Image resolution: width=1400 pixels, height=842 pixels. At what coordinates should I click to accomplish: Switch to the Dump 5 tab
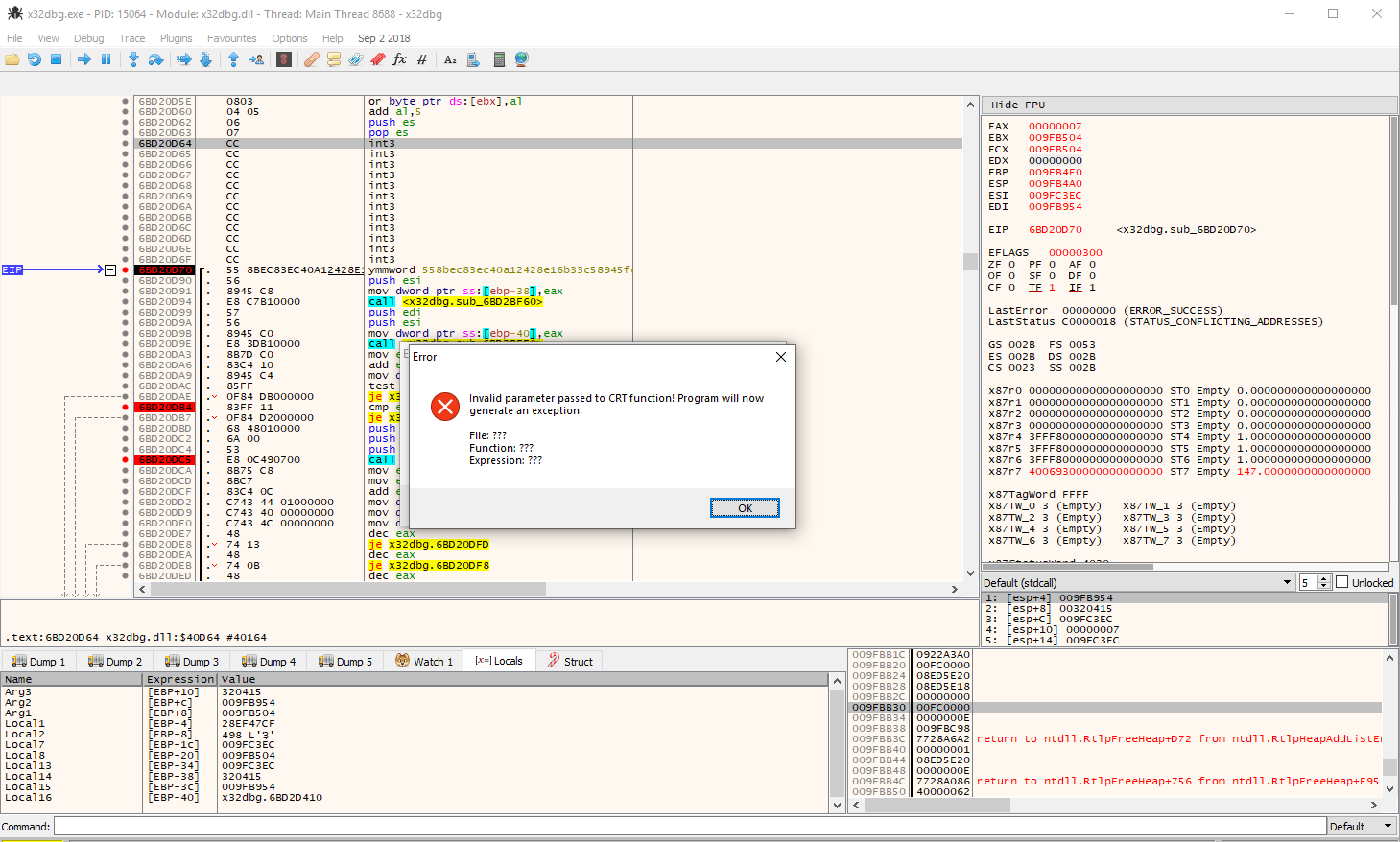click(345, 661)
